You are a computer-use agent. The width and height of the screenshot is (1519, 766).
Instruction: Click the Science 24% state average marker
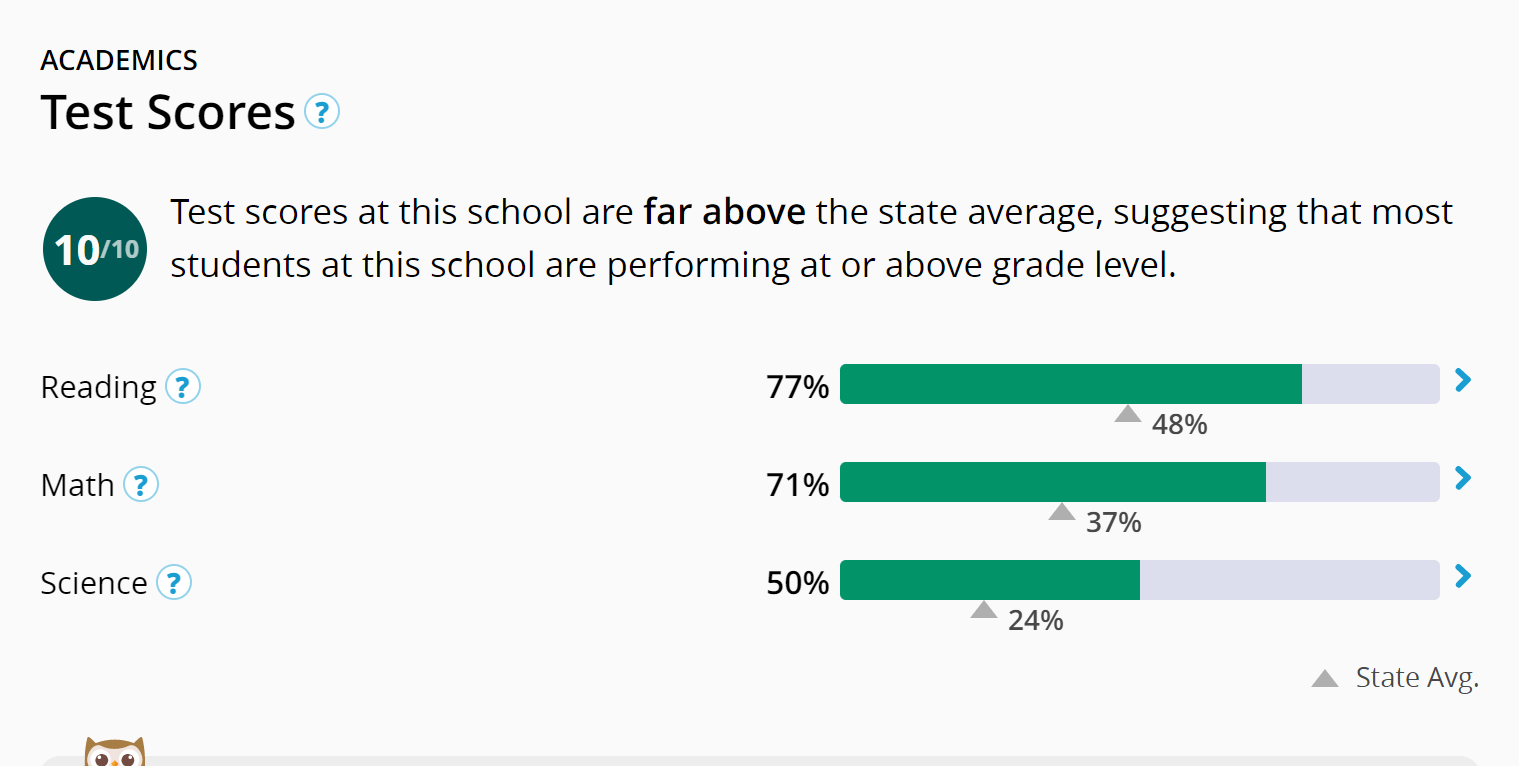(x=984, y=610)
